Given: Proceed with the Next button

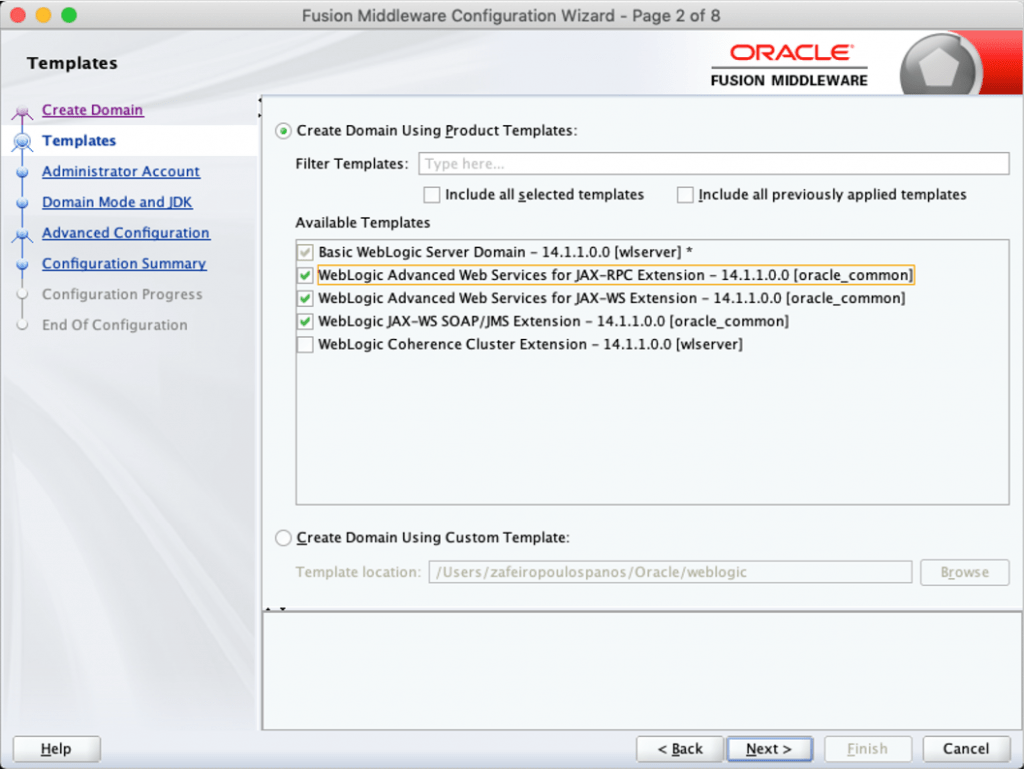Looking at the screenshot, I should [x=769, y=749].
